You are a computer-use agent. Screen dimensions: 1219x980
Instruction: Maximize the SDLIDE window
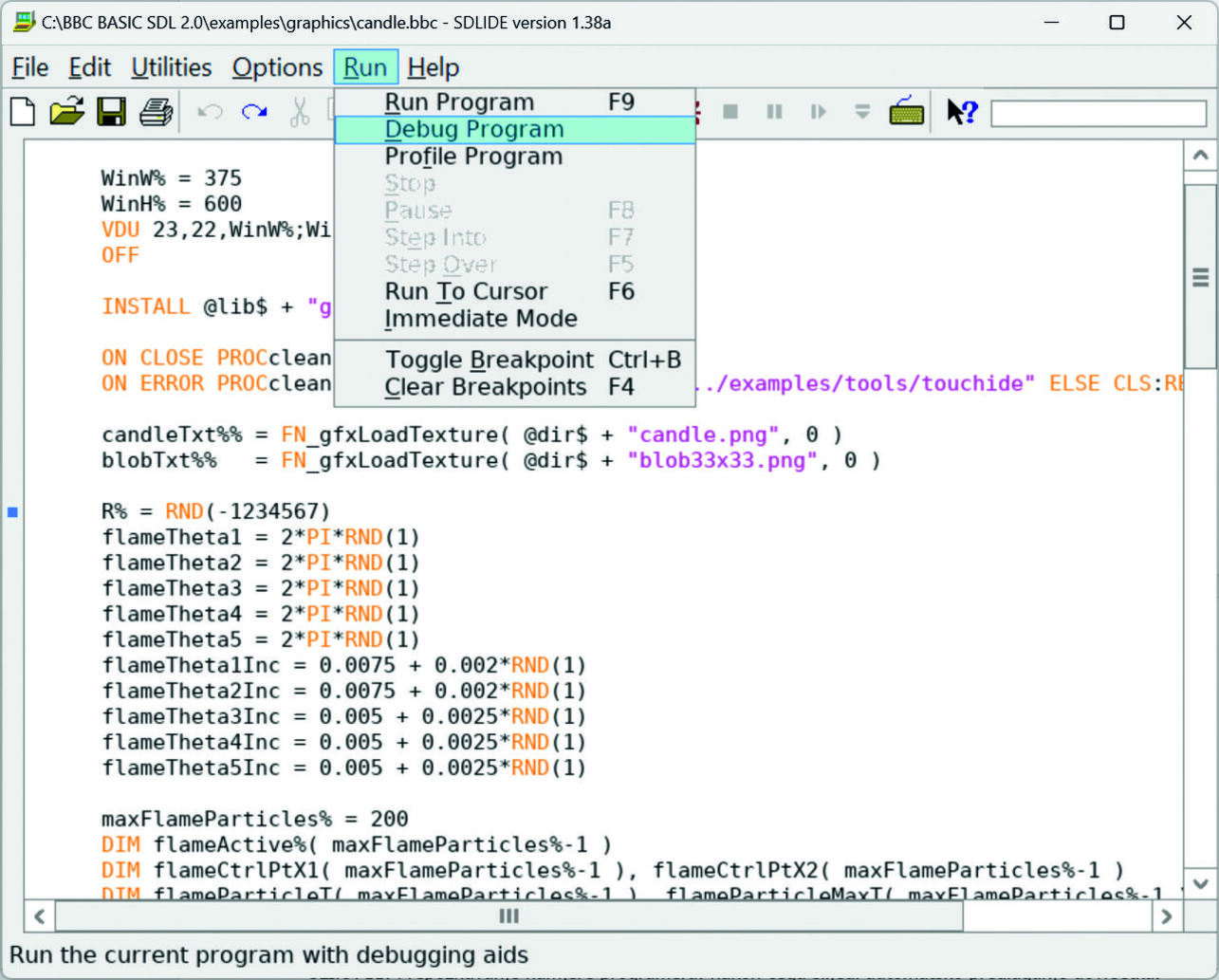click(1117, 22)
